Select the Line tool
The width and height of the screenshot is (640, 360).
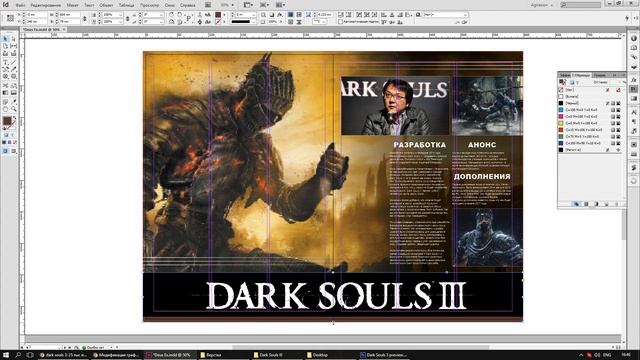pos(13,62)
